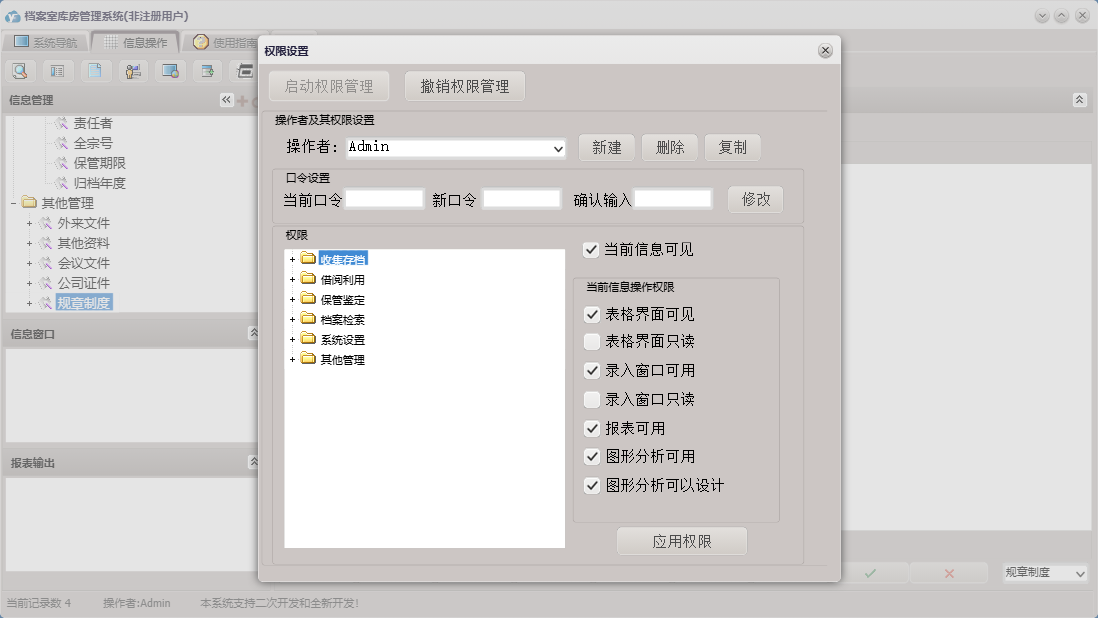Expand the 保管鉴定 node in the permission tree
1098x618 pixels.
click(293, 300)
